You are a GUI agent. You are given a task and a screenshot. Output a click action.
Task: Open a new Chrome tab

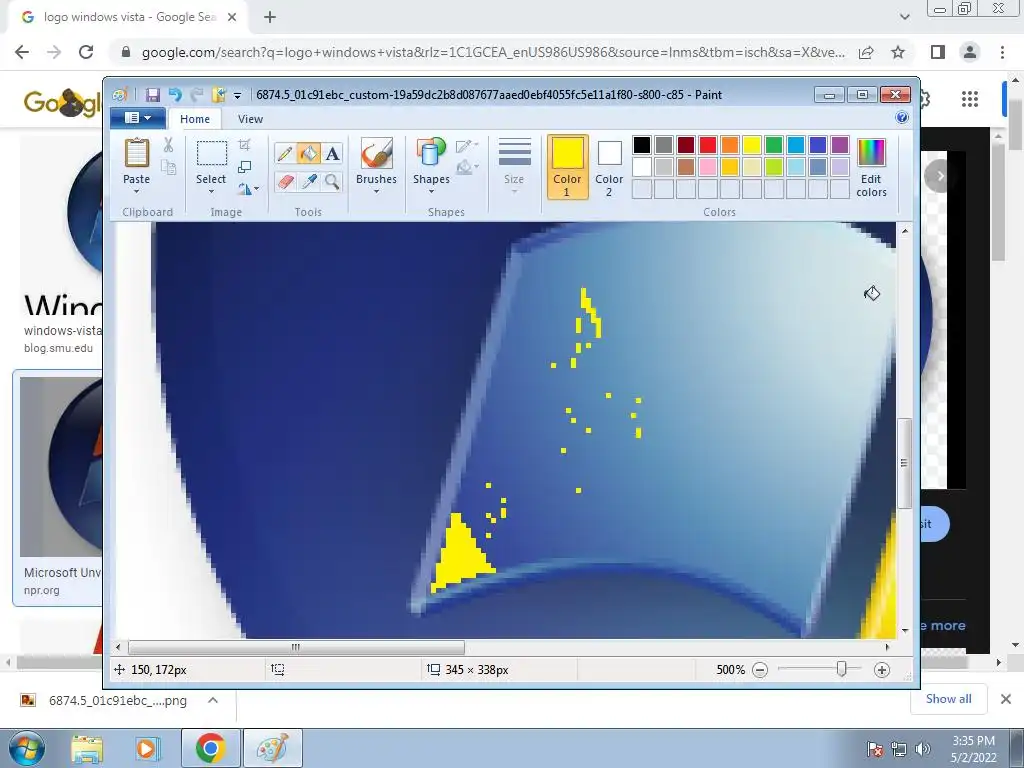pos(270,18)
